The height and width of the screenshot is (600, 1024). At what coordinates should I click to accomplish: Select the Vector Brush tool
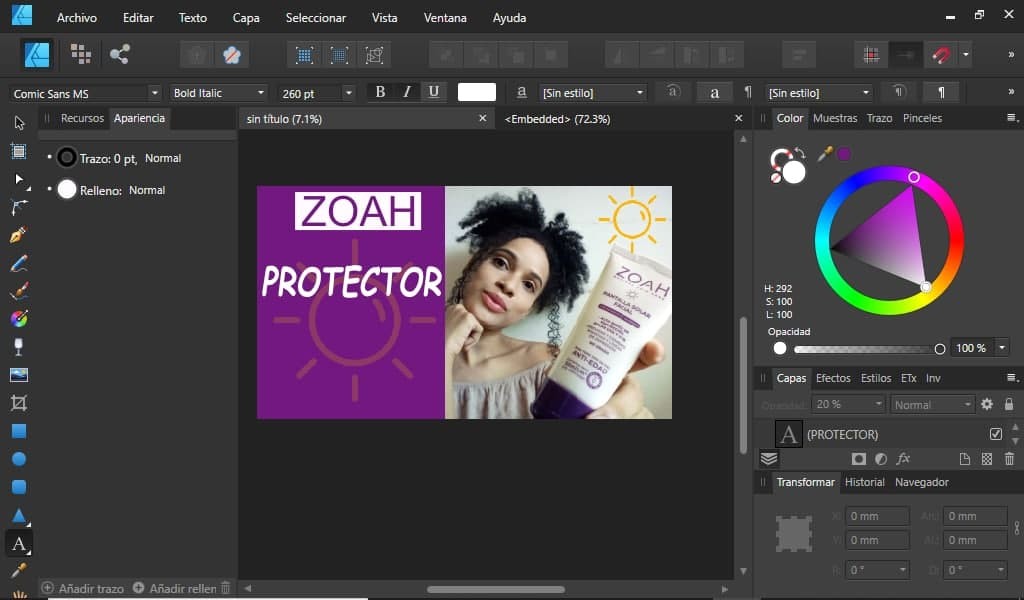19,291
